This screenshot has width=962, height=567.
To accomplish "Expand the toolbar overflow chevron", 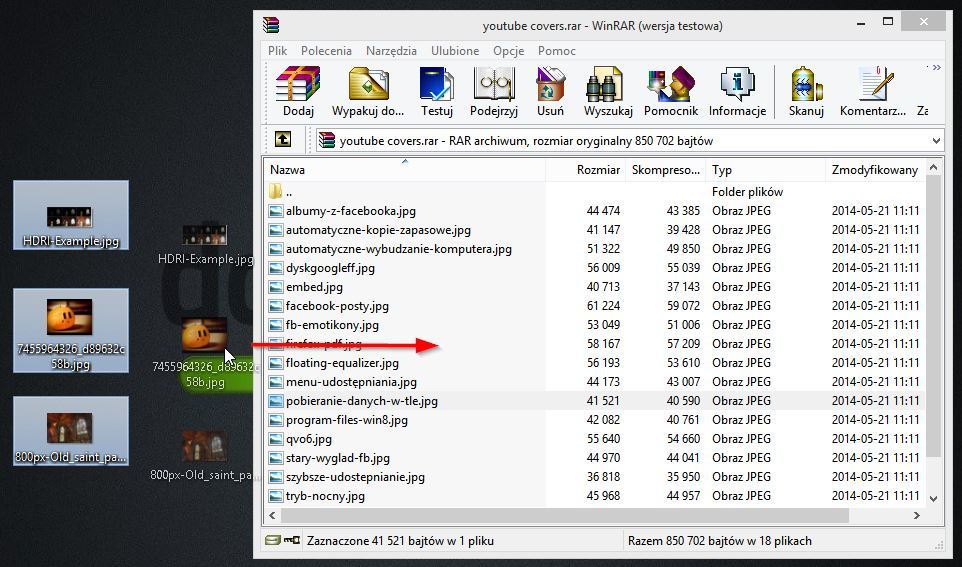I will [x=936, y=68].
